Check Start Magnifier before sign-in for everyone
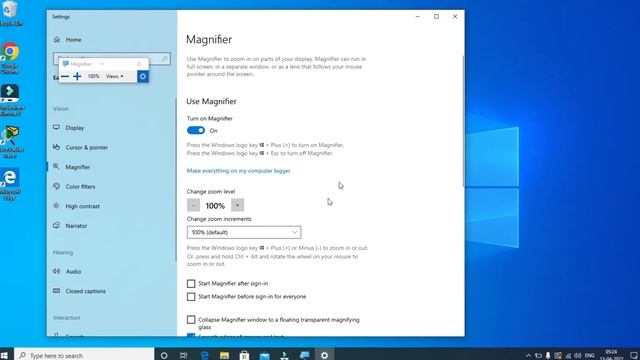Screen dimensions: 640x360 coord(191,296)
